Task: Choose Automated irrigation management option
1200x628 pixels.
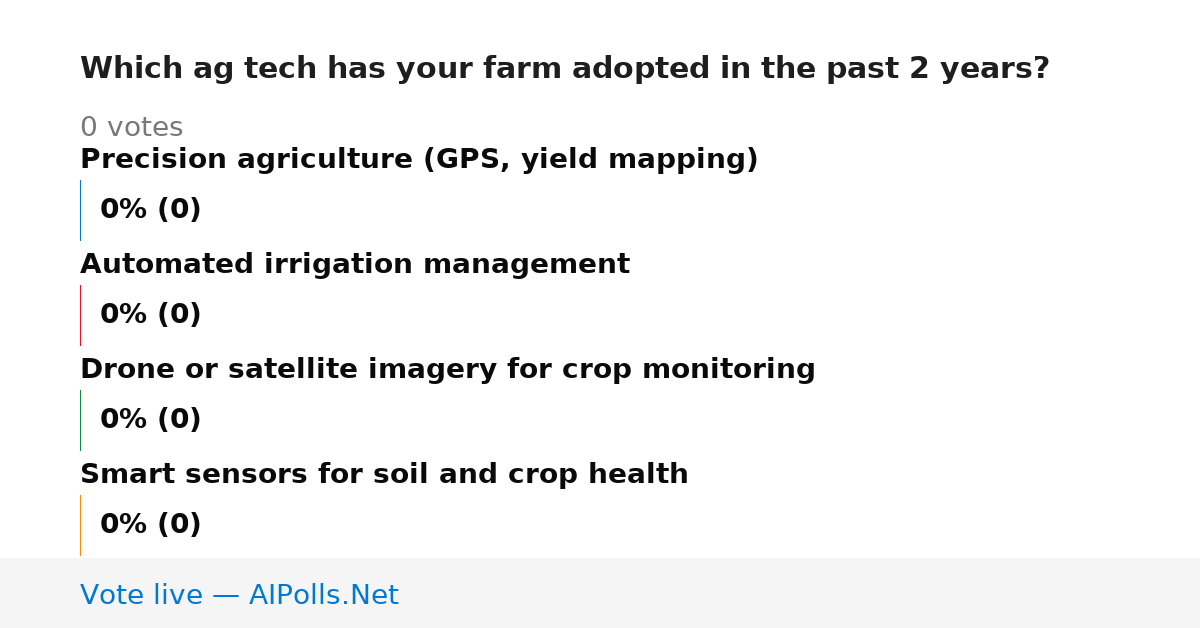Action: pos(355,265)
